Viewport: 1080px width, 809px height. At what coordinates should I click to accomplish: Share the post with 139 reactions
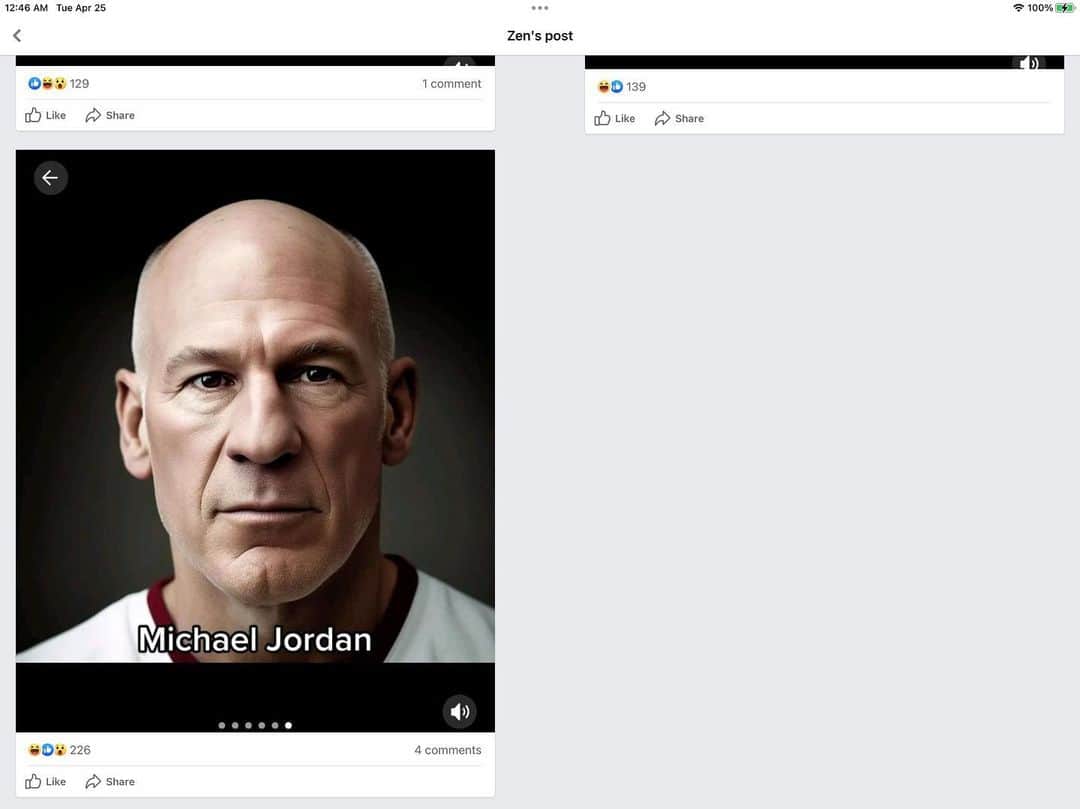679,118
